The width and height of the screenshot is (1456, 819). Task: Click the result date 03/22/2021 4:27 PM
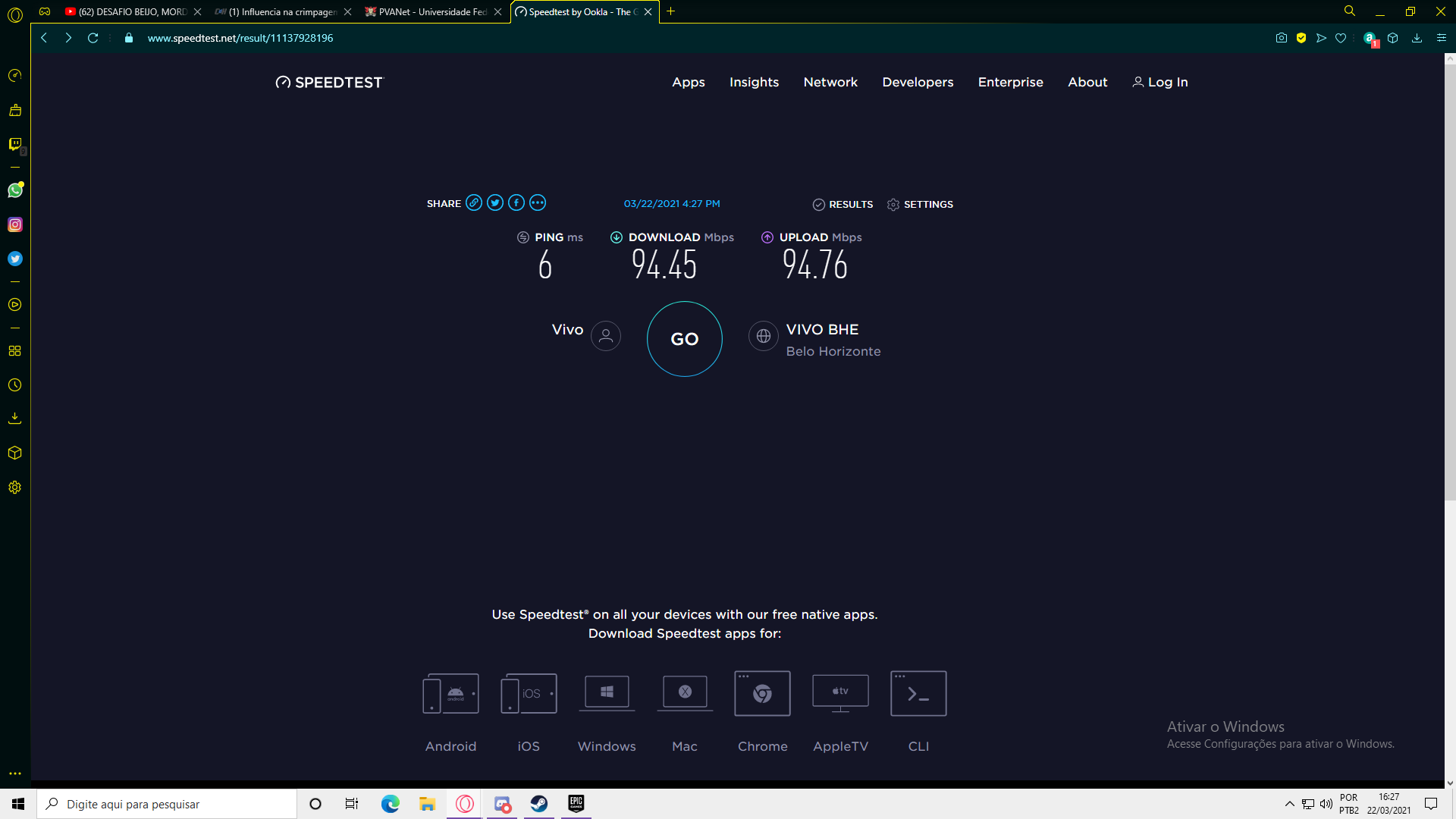coord(672,203)
